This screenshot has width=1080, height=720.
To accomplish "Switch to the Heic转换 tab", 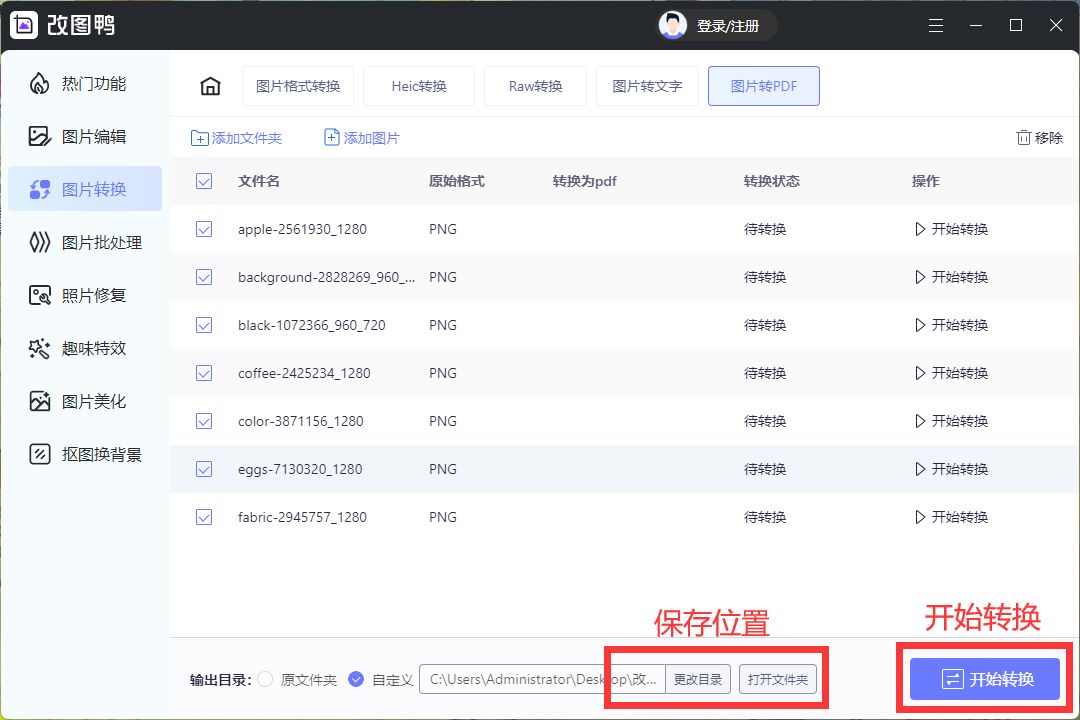I will 418,86.
